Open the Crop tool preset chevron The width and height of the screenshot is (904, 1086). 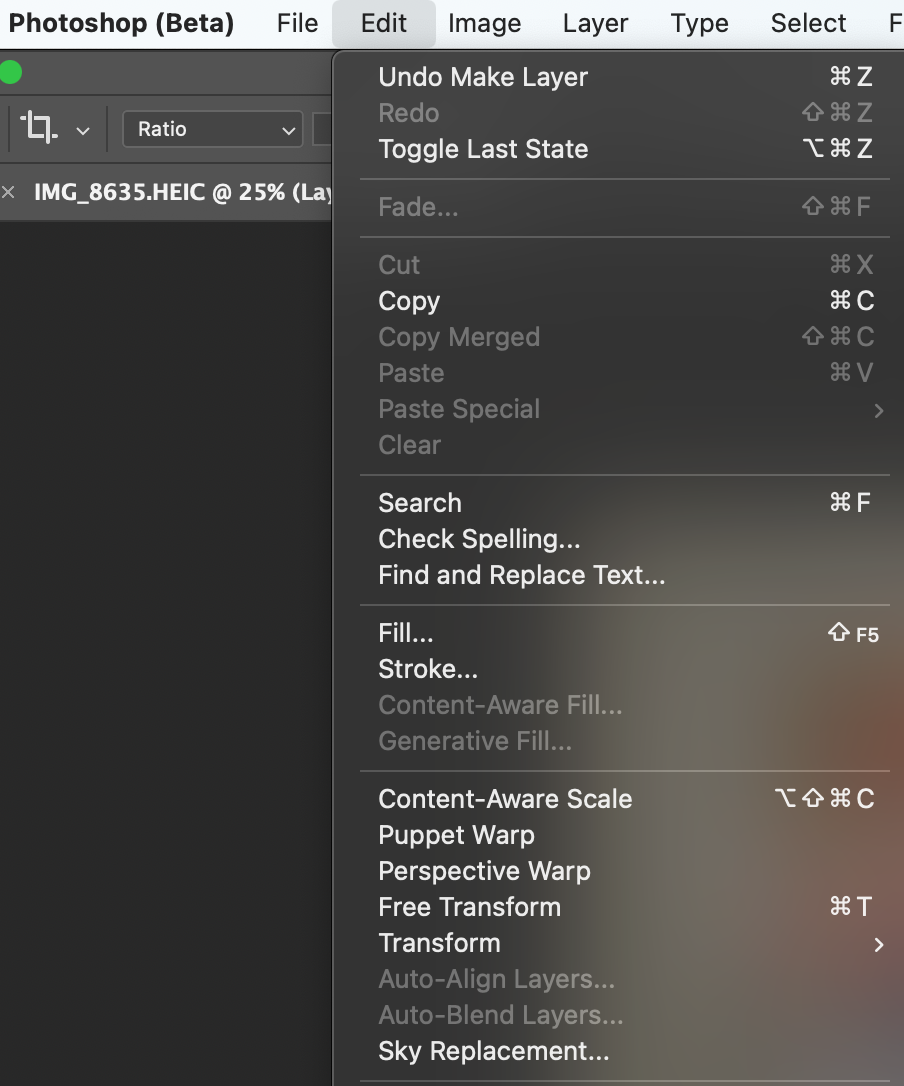point(84,130)
